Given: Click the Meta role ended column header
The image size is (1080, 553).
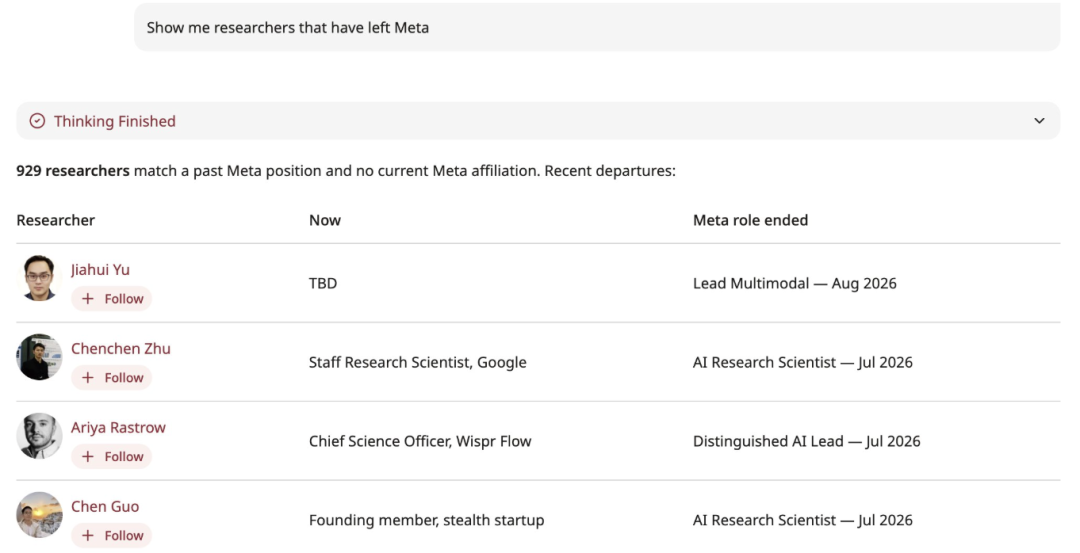Looking at the screenshot, I should (x=750, y=220).
